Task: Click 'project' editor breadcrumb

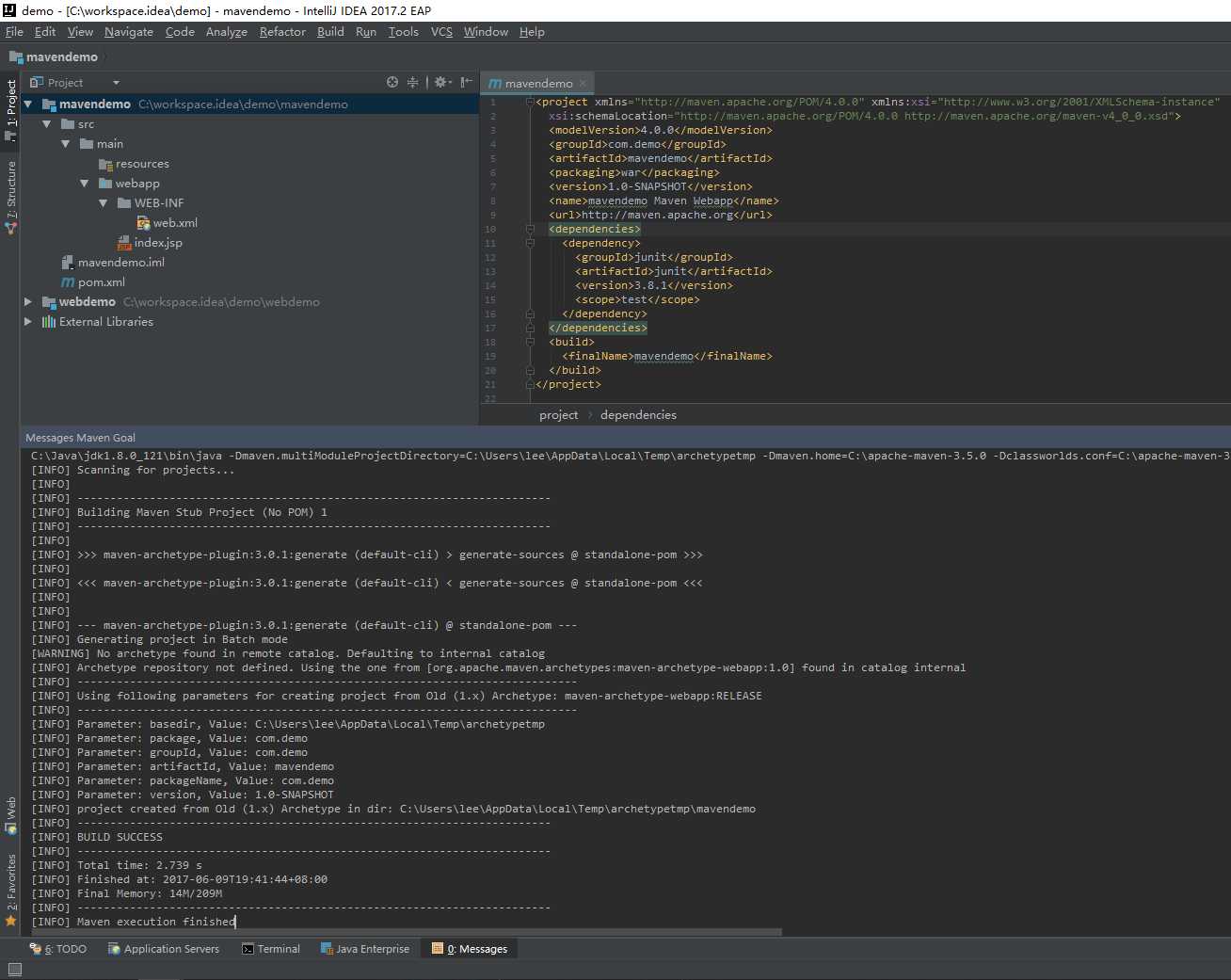Action: pos(558,415)
